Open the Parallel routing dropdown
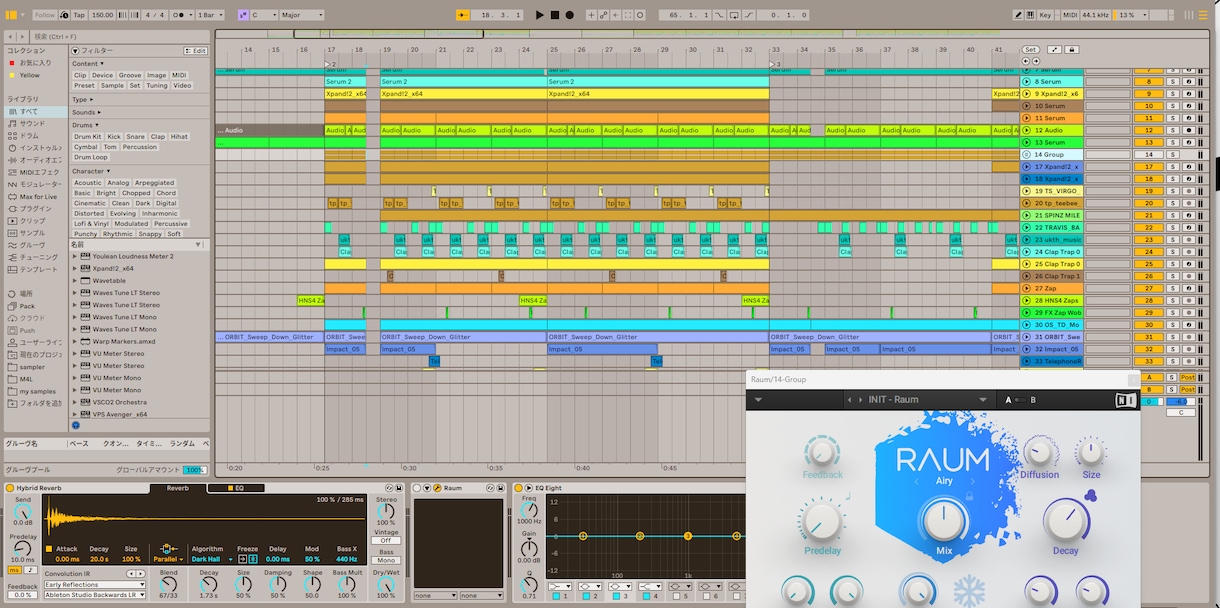 [x=169, y=560]
